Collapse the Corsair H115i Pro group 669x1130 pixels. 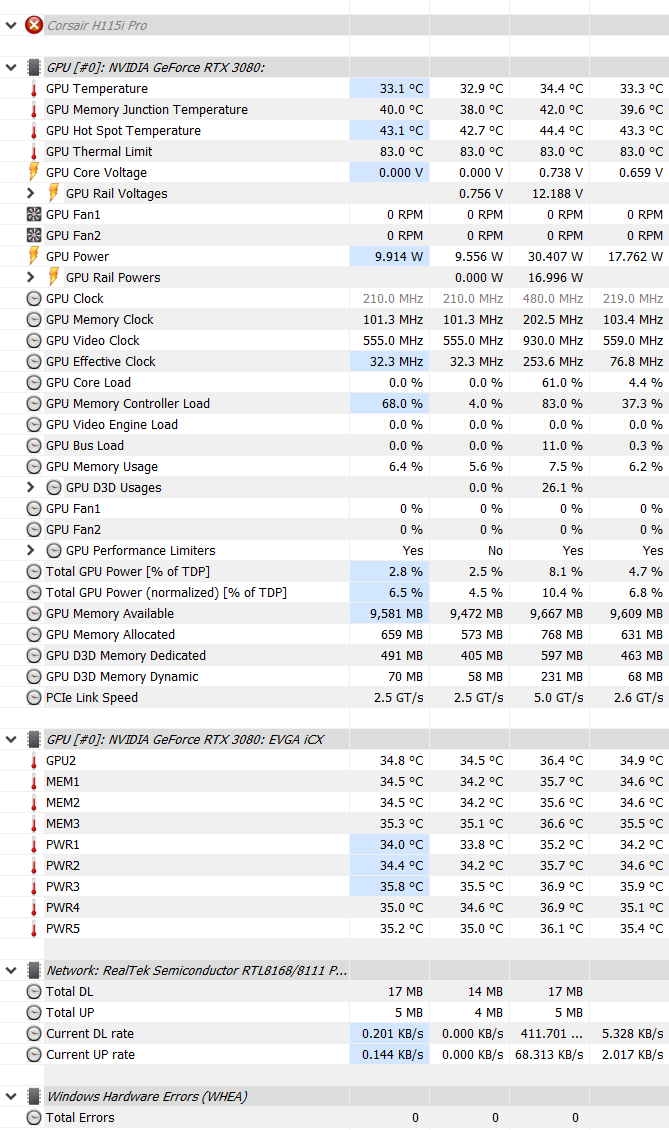tap(11, 25)
